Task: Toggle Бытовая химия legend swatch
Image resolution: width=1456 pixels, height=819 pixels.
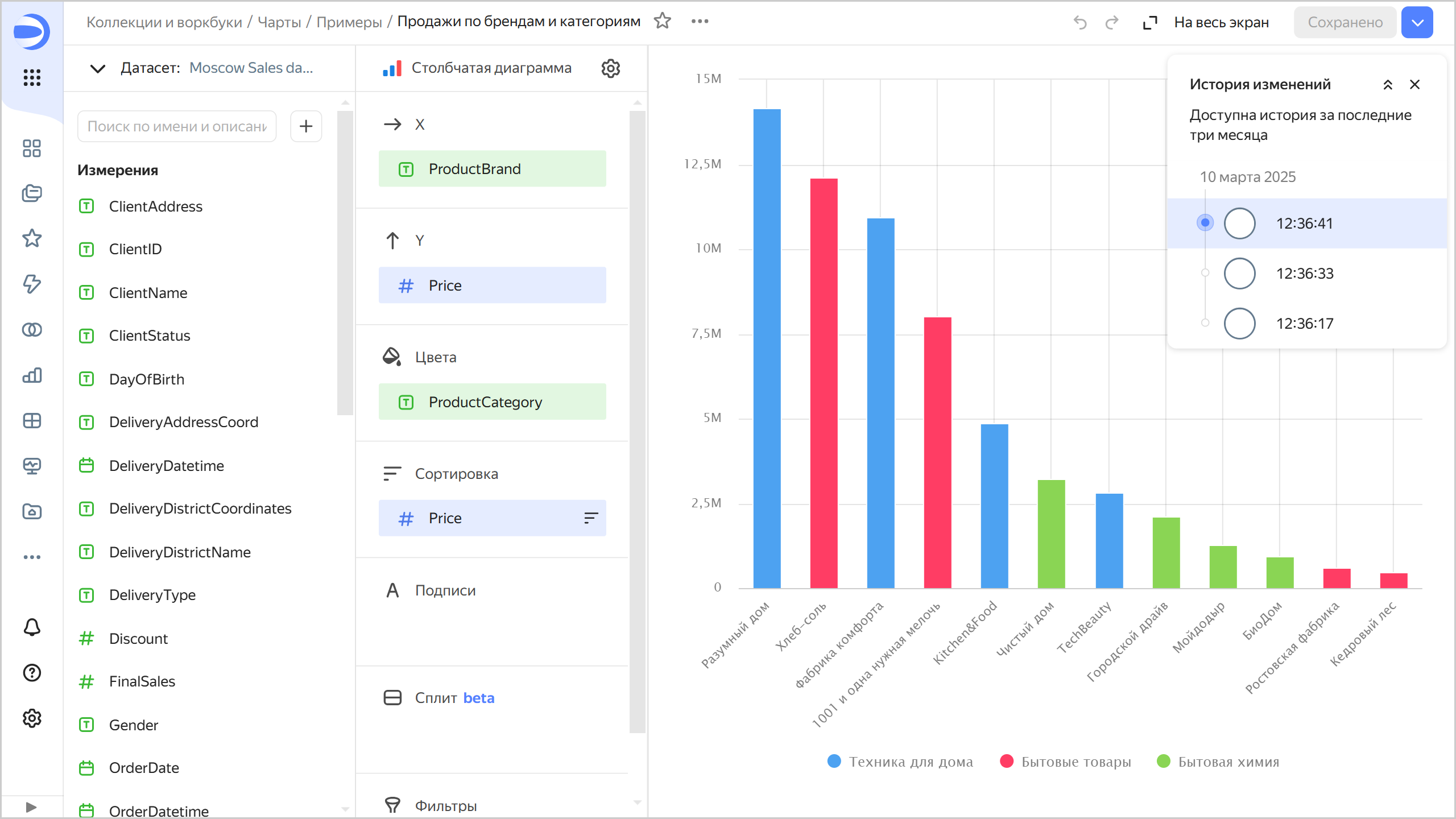Action: tap(1164, 761)
